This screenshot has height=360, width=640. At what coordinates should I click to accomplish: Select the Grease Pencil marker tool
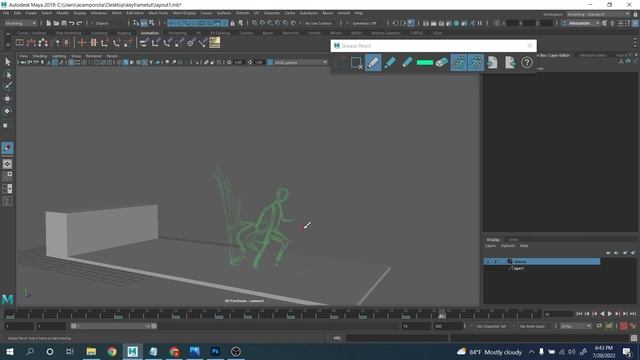390,62
